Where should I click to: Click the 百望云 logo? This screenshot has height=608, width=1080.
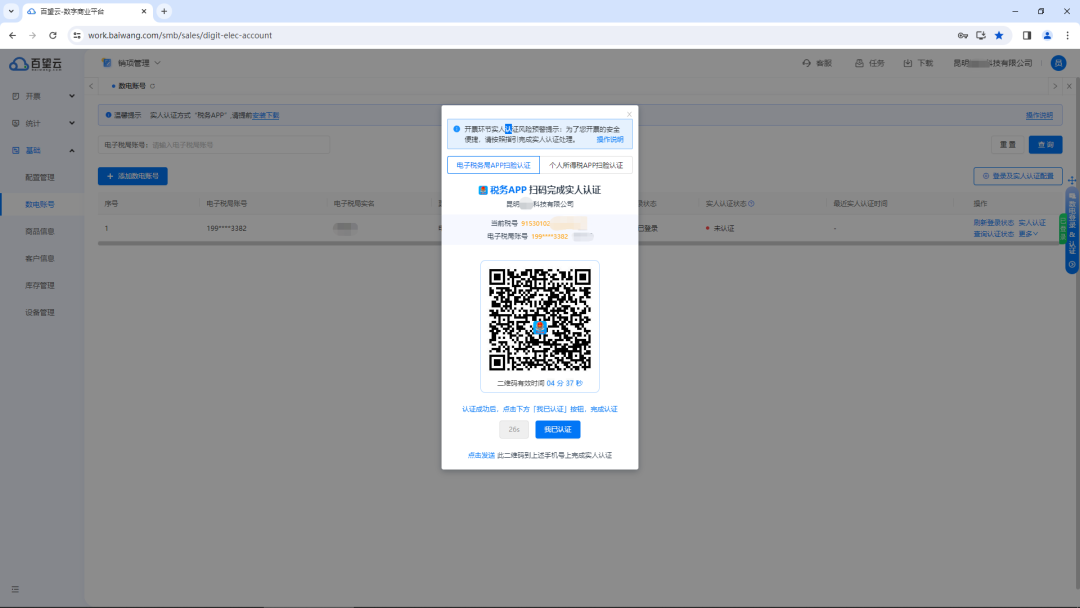pyautogui.click(x=36, y=64)
